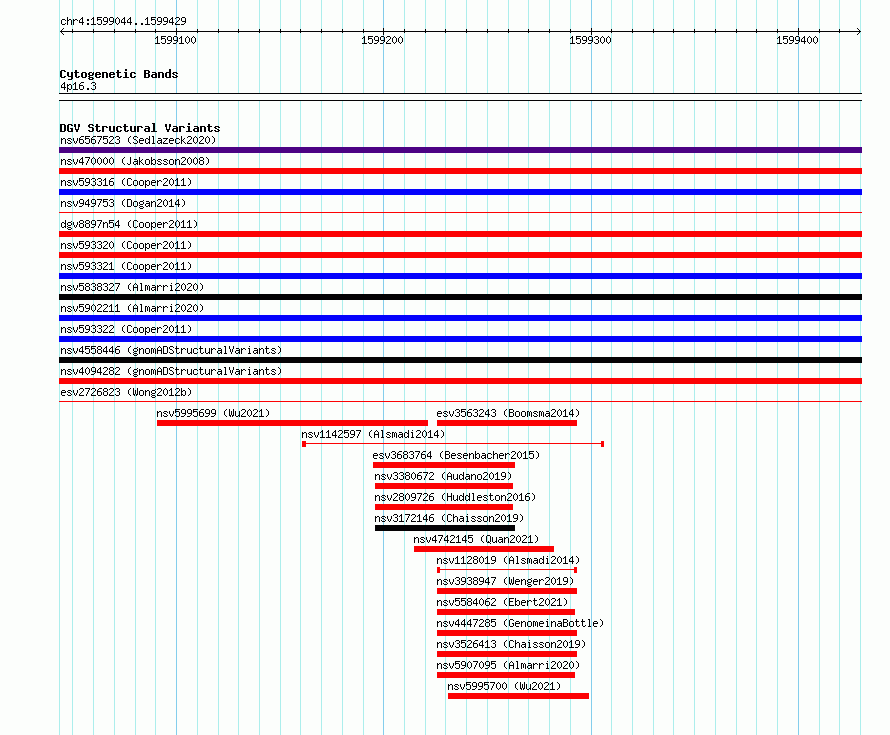Image resolution: width=890 pixels, height=735 pixels.
Task: Click the nsv6567523 (Sedlazeck2020) variant label
Action: tap(138, 140)
